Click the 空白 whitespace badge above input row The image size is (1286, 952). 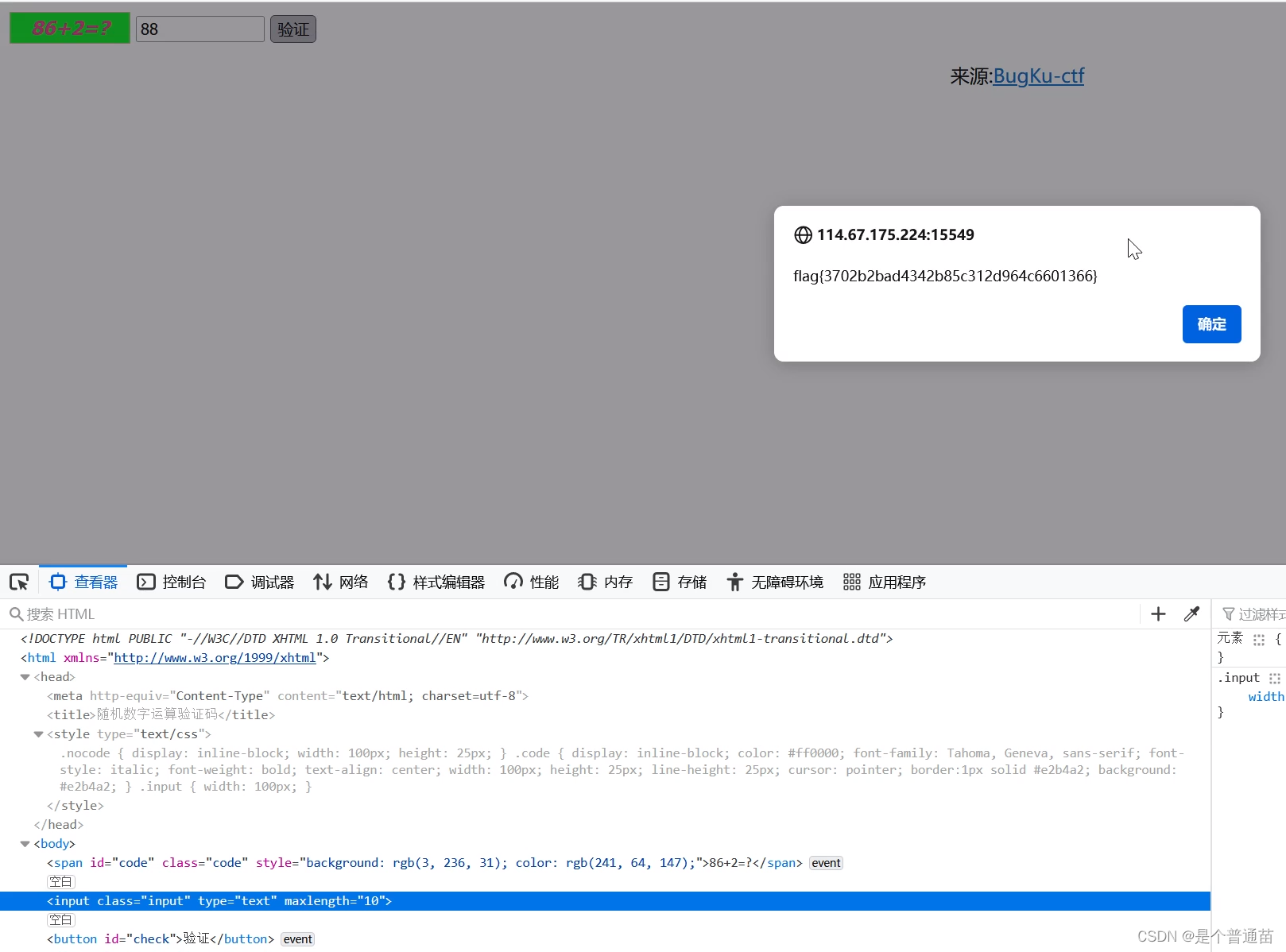[x=60, y=882]
